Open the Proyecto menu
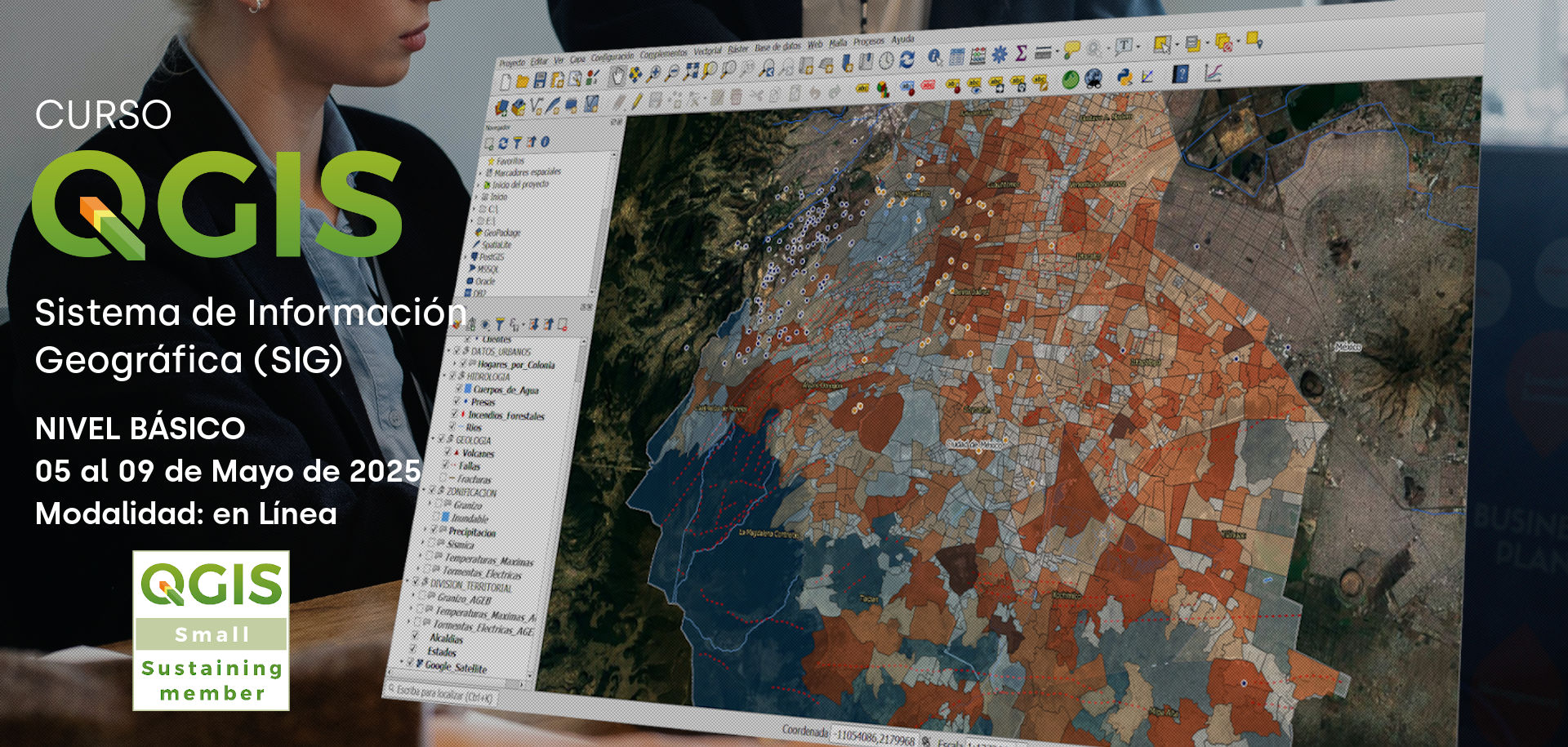Viewport: 1568px width, 747px height. click(x=512, y=63)
